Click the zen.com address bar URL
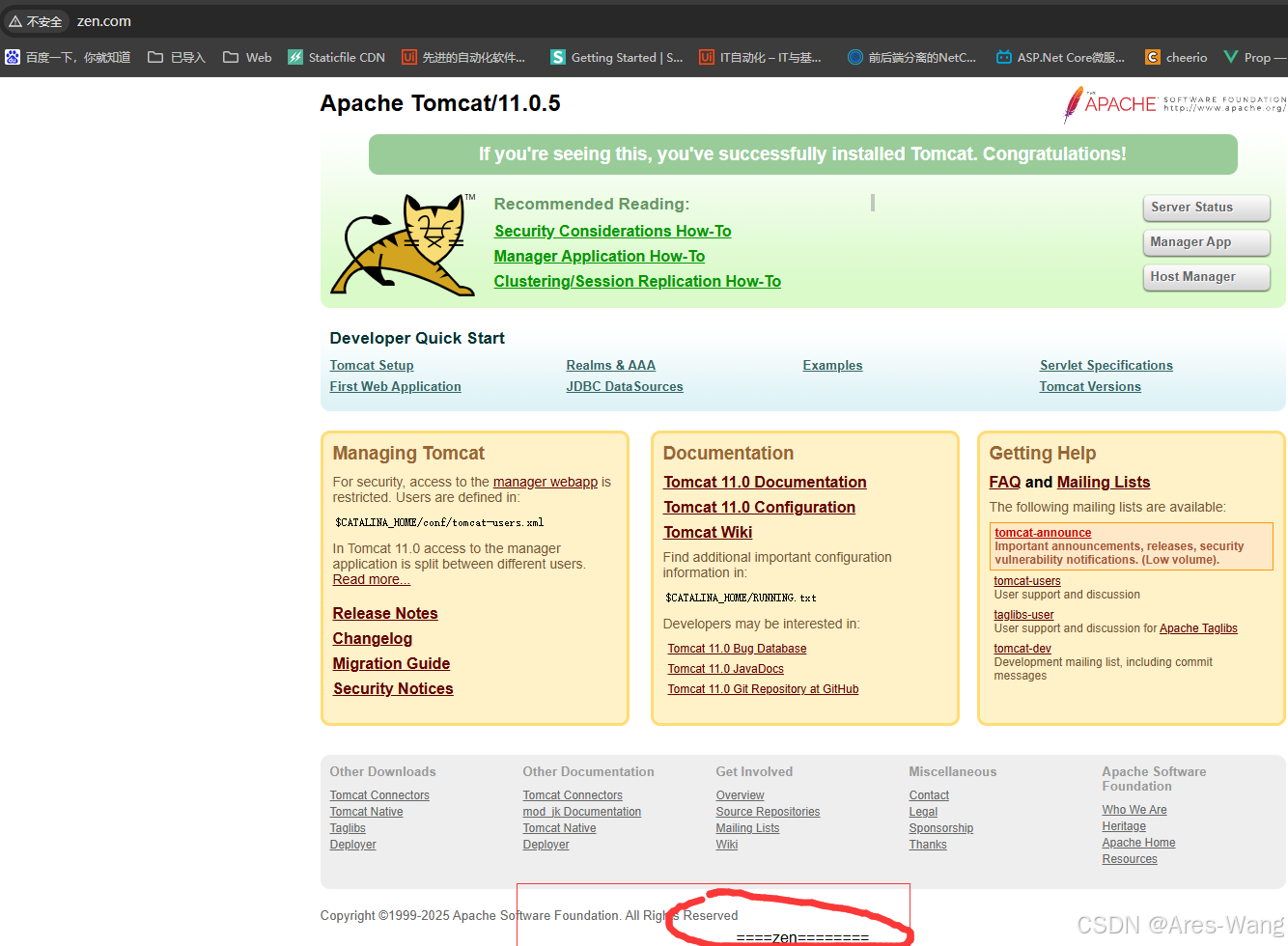The image size is (1288, 946). (x=104, y=21)
